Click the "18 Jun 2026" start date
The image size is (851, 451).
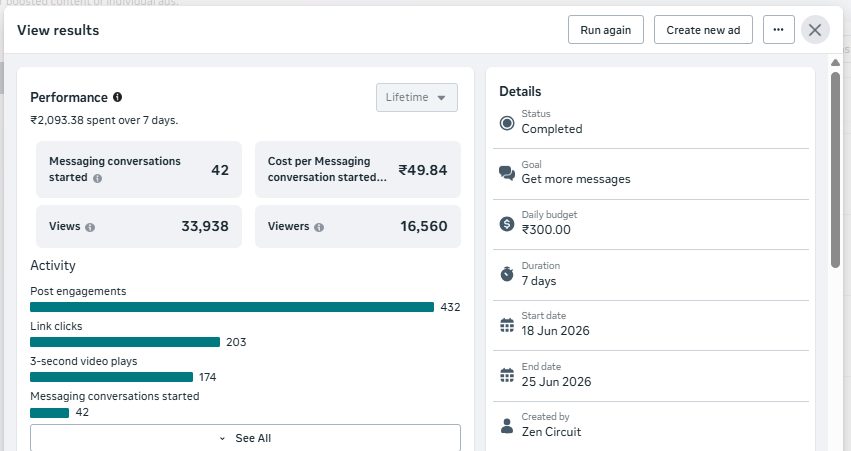pos(555,331)
